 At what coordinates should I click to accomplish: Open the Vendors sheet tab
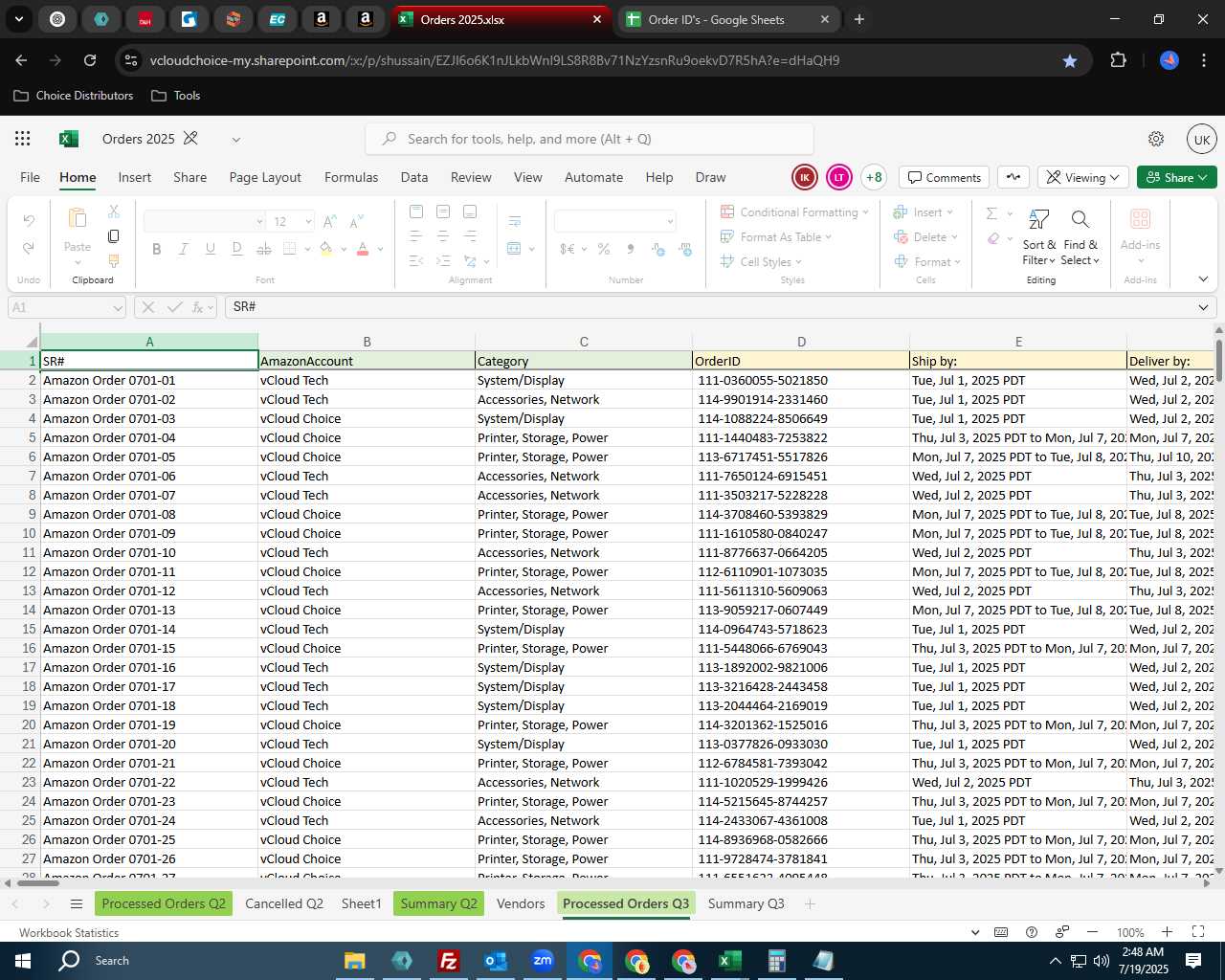521,903
